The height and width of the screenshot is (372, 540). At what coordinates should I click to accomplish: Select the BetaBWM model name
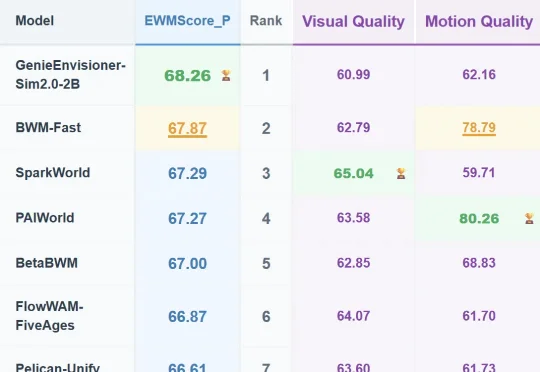click(x=46, y=263)
